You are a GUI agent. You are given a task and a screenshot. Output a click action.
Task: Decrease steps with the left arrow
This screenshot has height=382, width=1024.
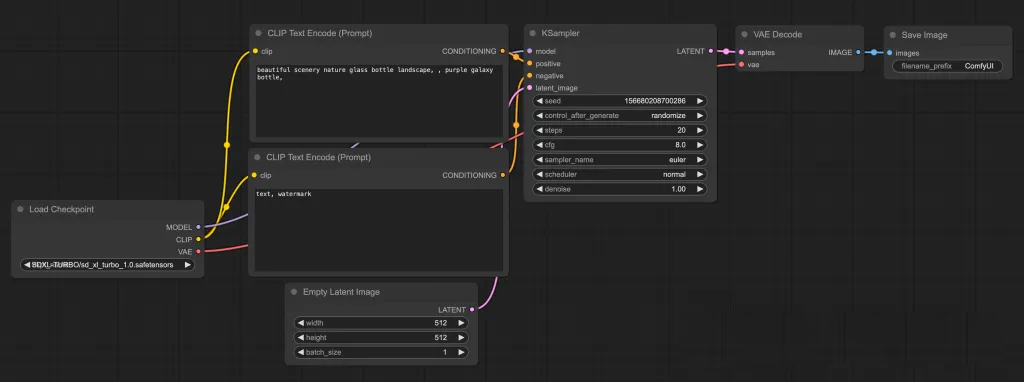point(539,130)
